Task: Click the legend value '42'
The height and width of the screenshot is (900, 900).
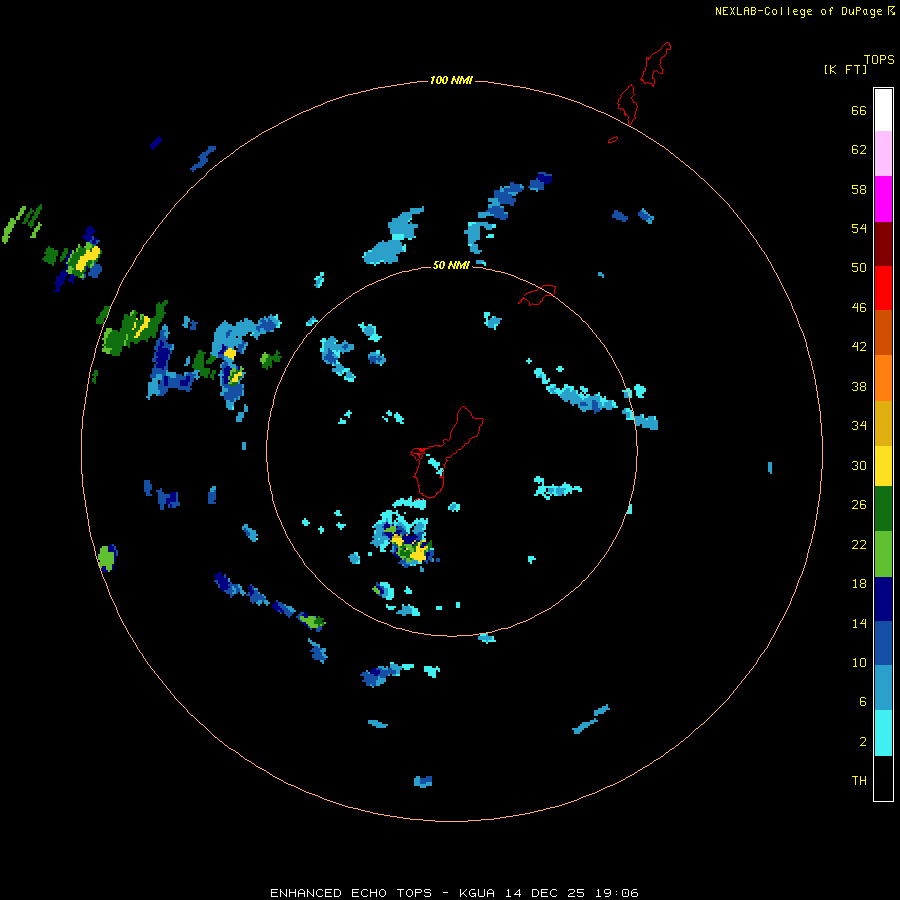Action: tap(859, 347)
